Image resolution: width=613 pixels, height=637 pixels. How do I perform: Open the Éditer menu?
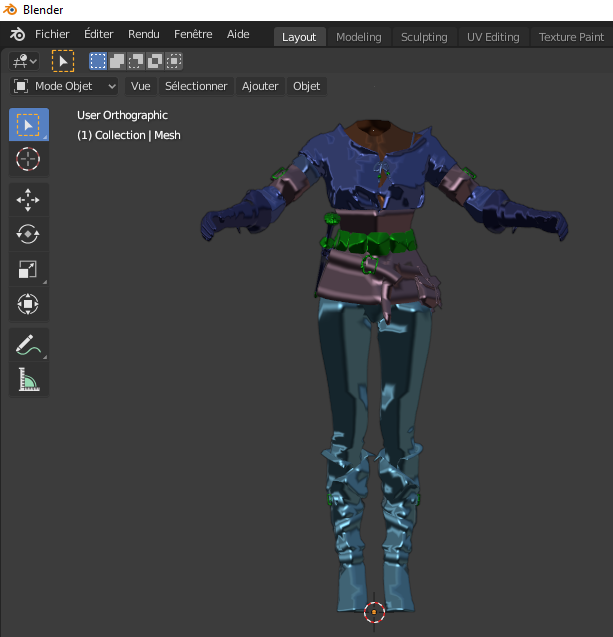98,35
